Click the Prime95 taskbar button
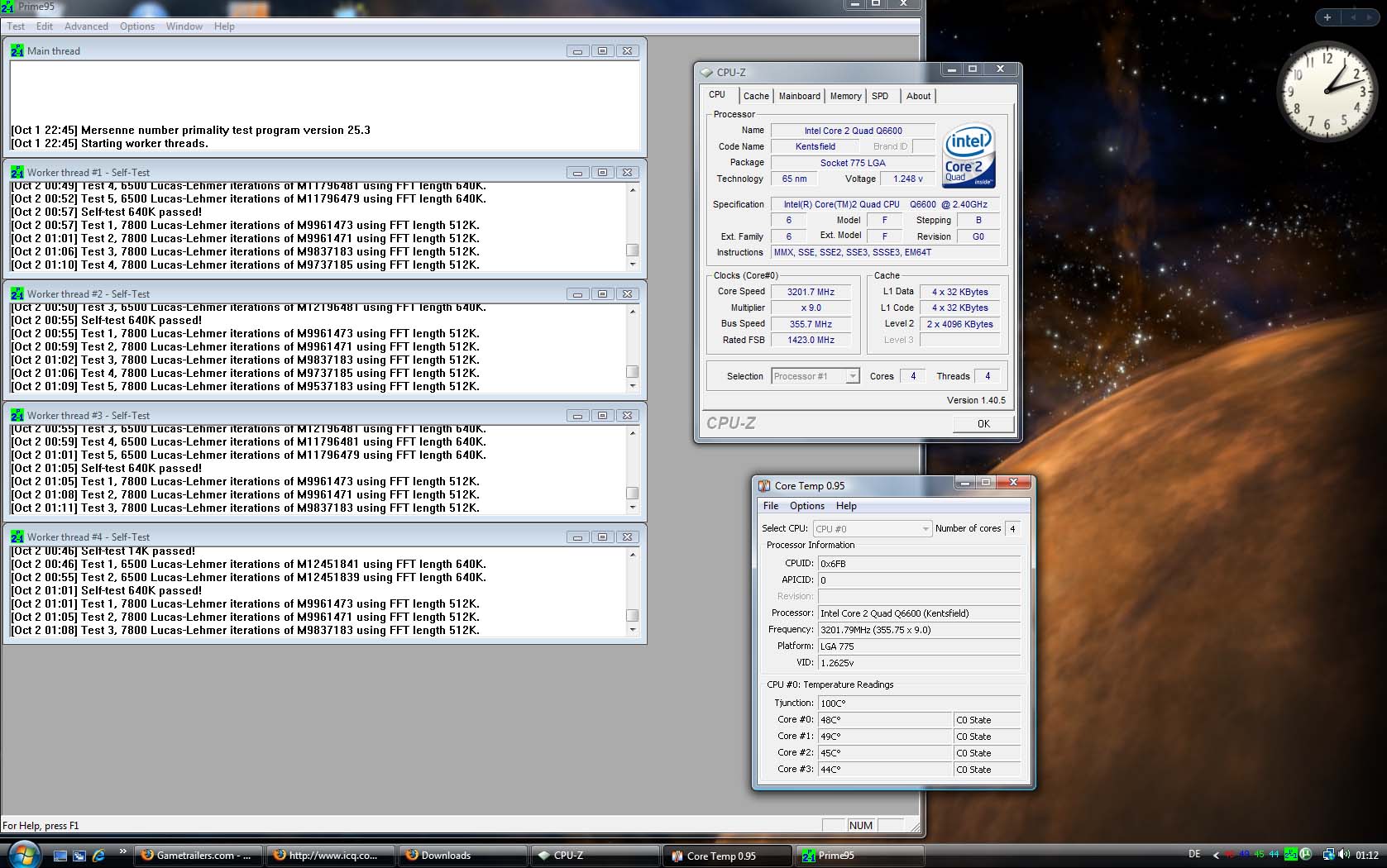1387x868 pixels. [x=860, y=856]
